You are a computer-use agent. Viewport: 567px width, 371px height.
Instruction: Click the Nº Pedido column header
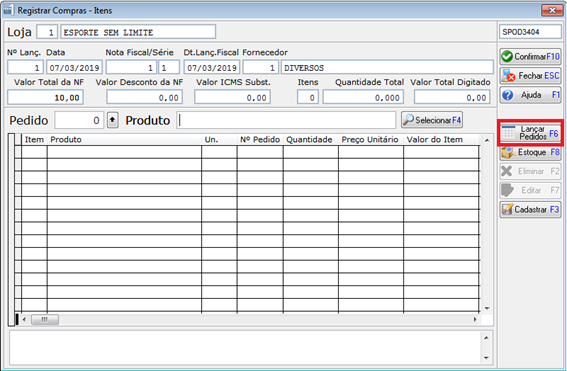pyautogui.click(x=260, y=140)
